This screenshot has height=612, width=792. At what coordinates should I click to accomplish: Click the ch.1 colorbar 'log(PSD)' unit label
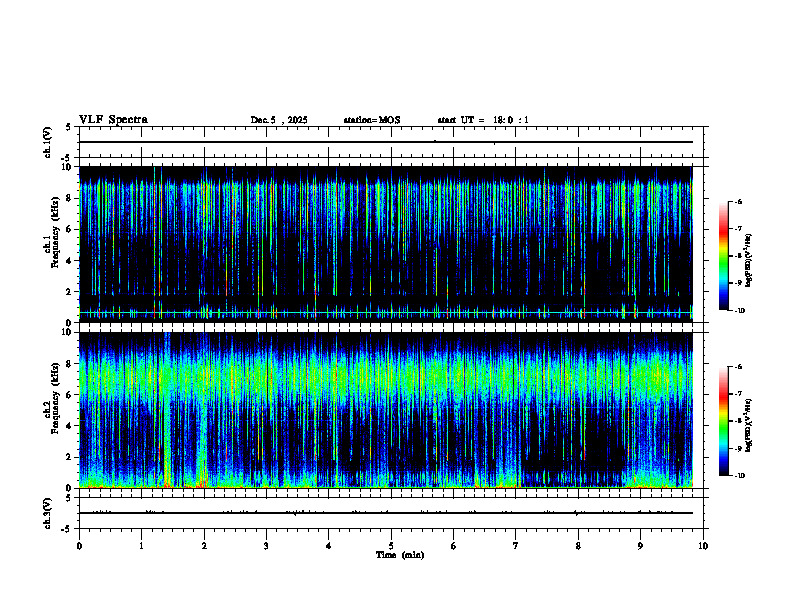749,260
